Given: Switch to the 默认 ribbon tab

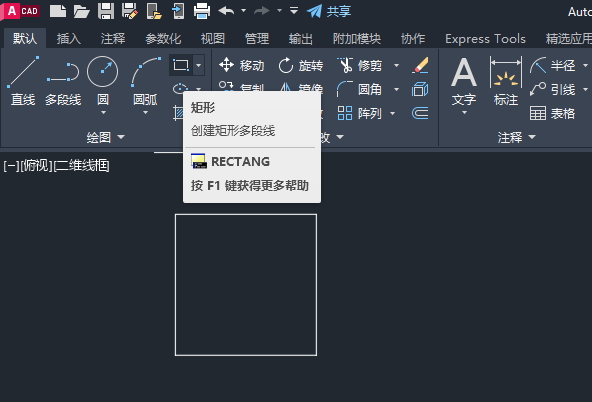Looking at the screenshot, I should [25, 39].
